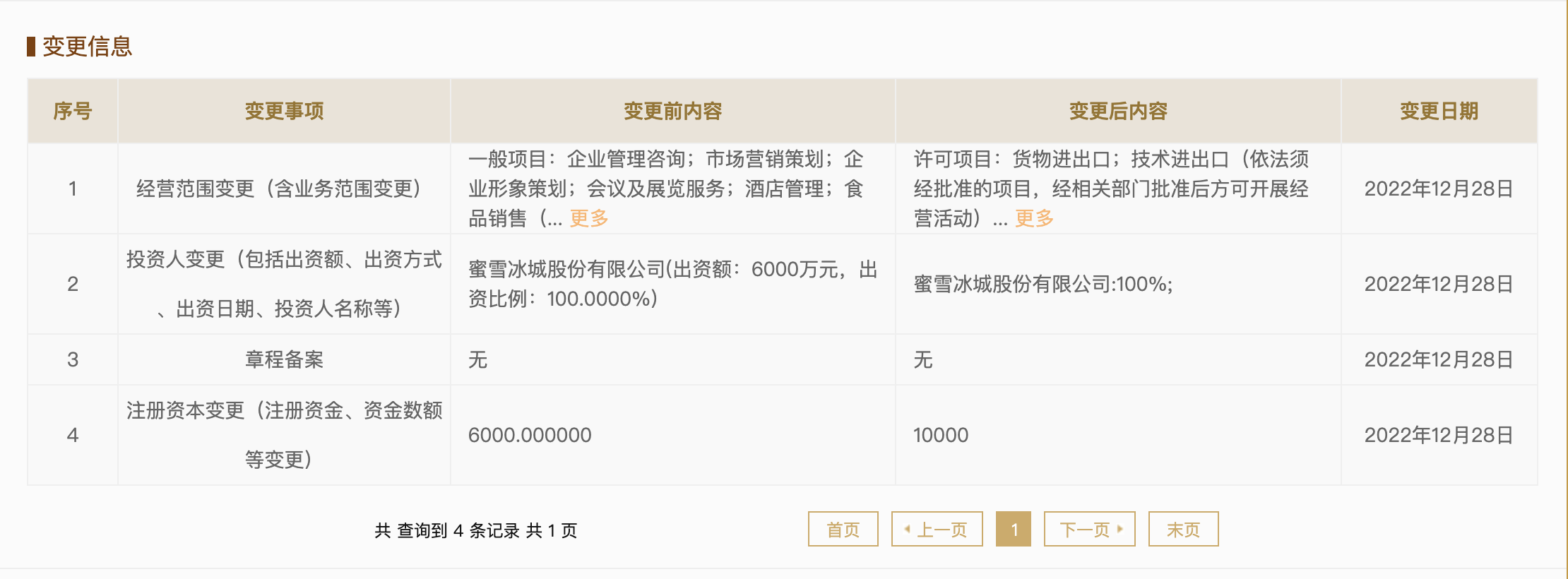Click 蜜雪冰城股份有限公司:100%; cell
Screen dimensions: 1568x579
click(1118, 284)
